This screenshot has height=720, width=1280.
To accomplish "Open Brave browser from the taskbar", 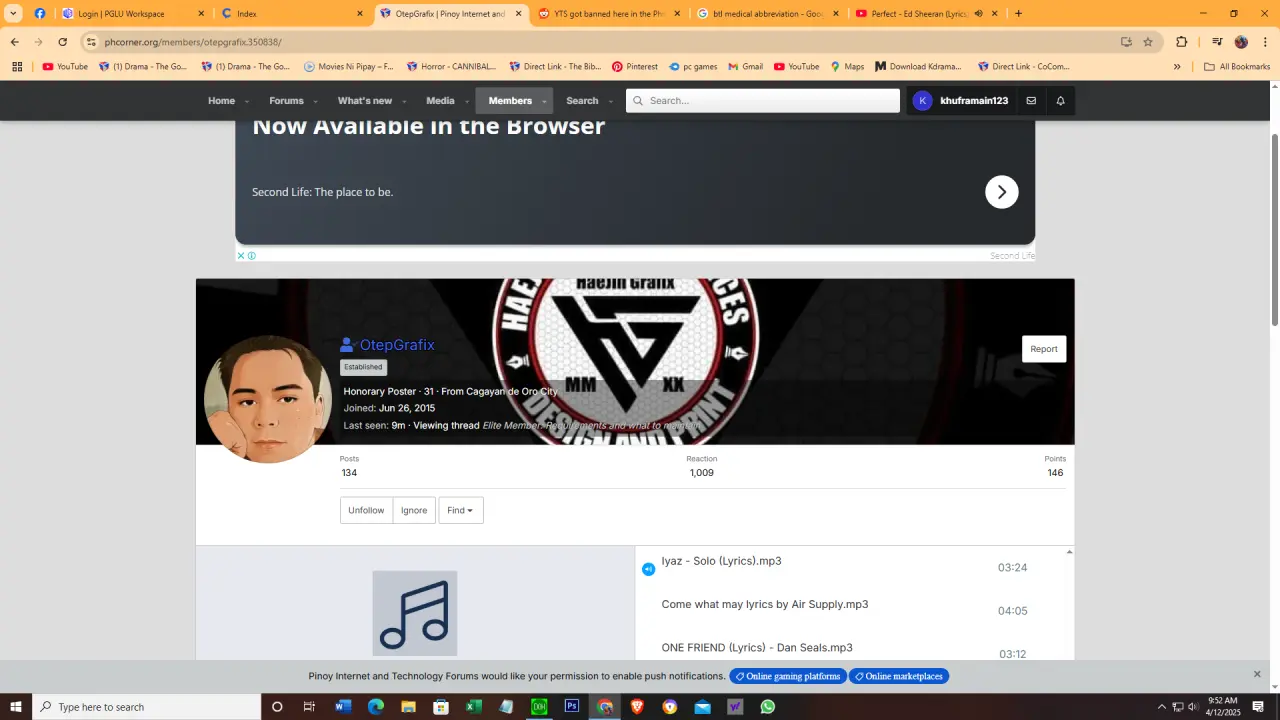I will coord(637,707).
